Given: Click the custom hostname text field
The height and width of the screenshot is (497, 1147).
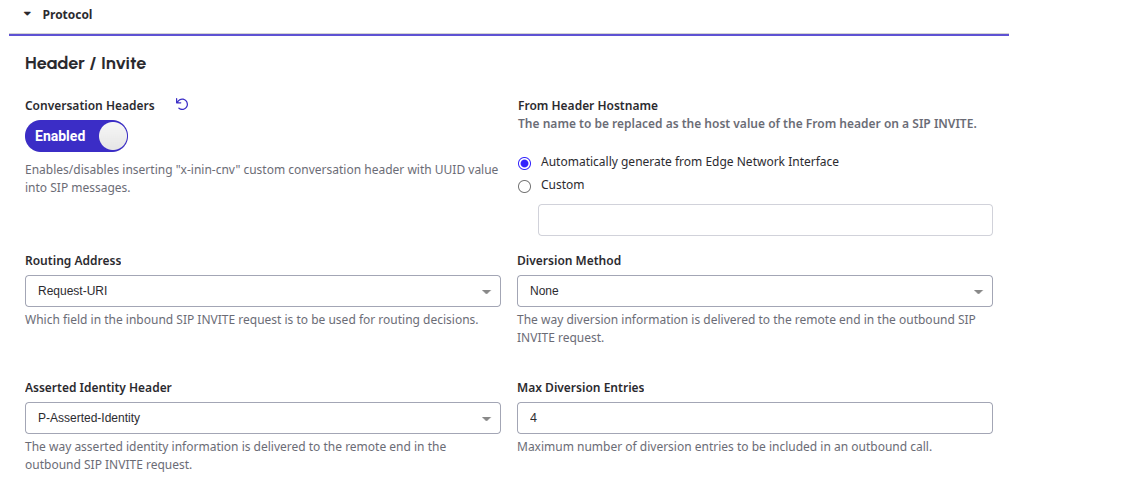Looking at the screenshot, I should pos(765,220).
